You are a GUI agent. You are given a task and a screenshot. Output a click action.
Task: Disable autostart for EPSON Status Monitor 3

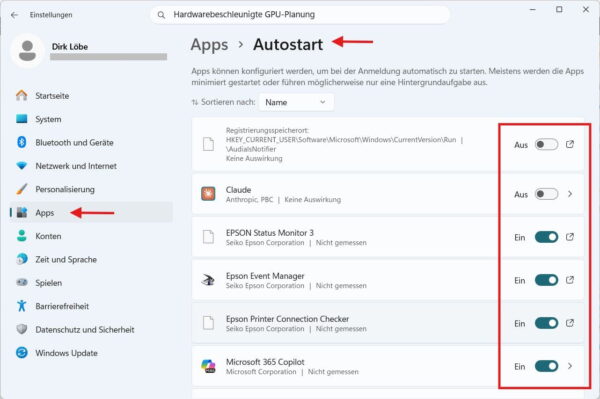tap(546, 237)
